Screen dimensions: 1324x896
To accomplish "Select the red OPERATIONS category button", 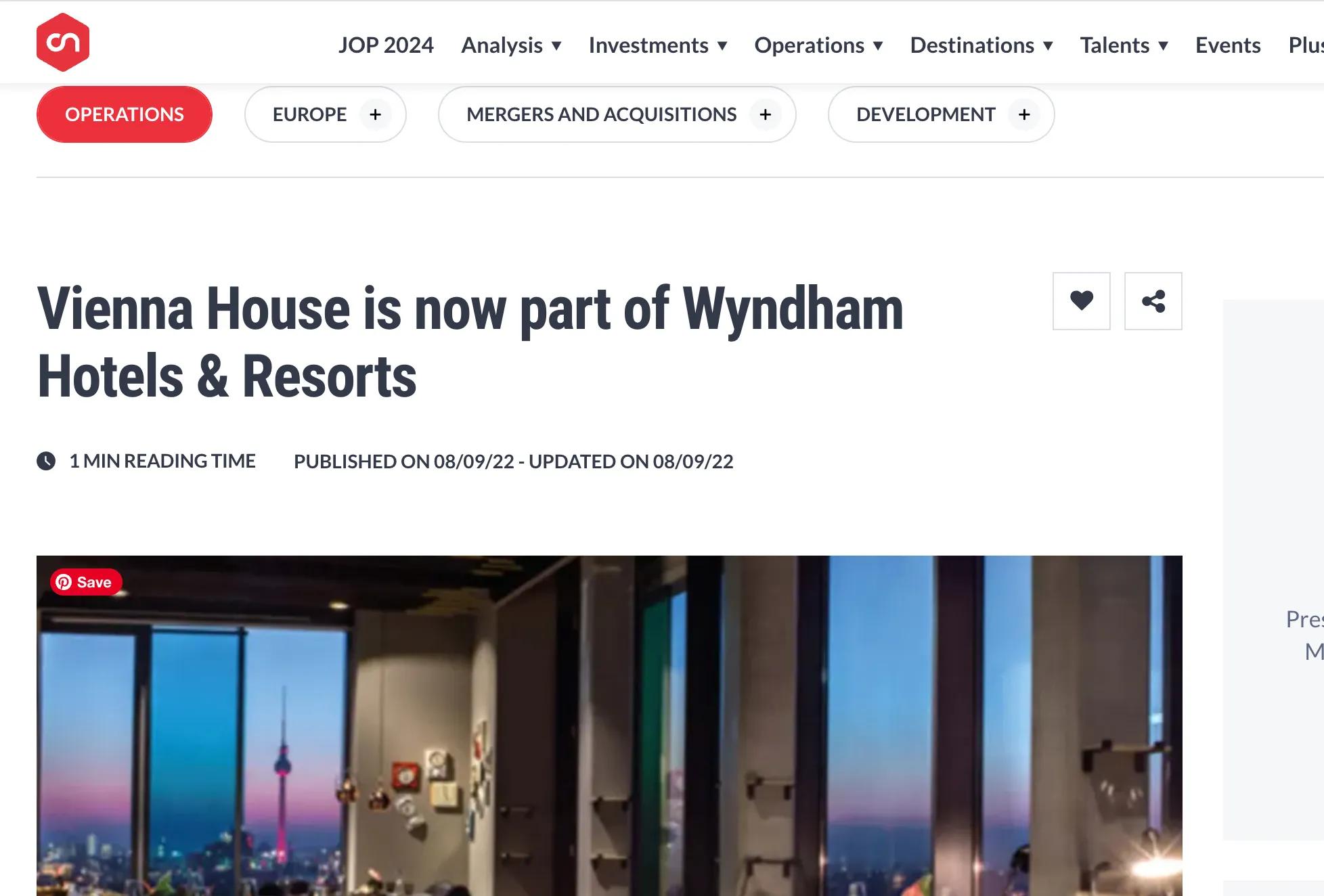I will (x=125, y=114).
